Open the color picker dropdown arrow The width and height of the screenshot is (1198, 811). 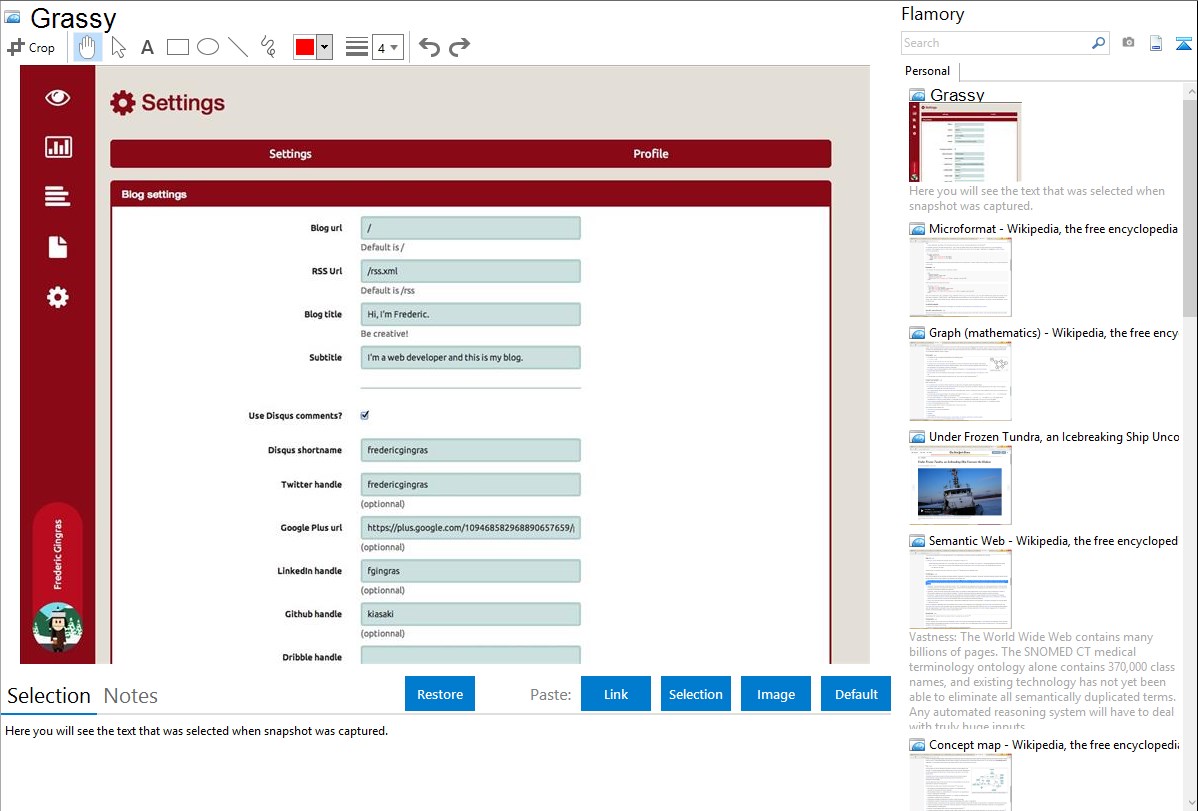pos(324,47)
